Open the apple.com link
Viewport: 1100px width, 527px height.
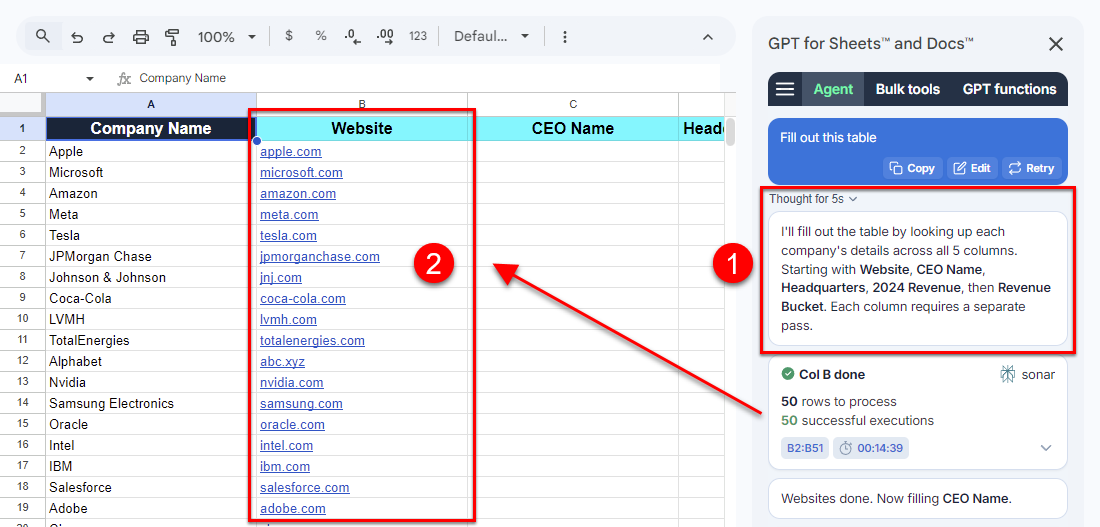tap(291, 152)
